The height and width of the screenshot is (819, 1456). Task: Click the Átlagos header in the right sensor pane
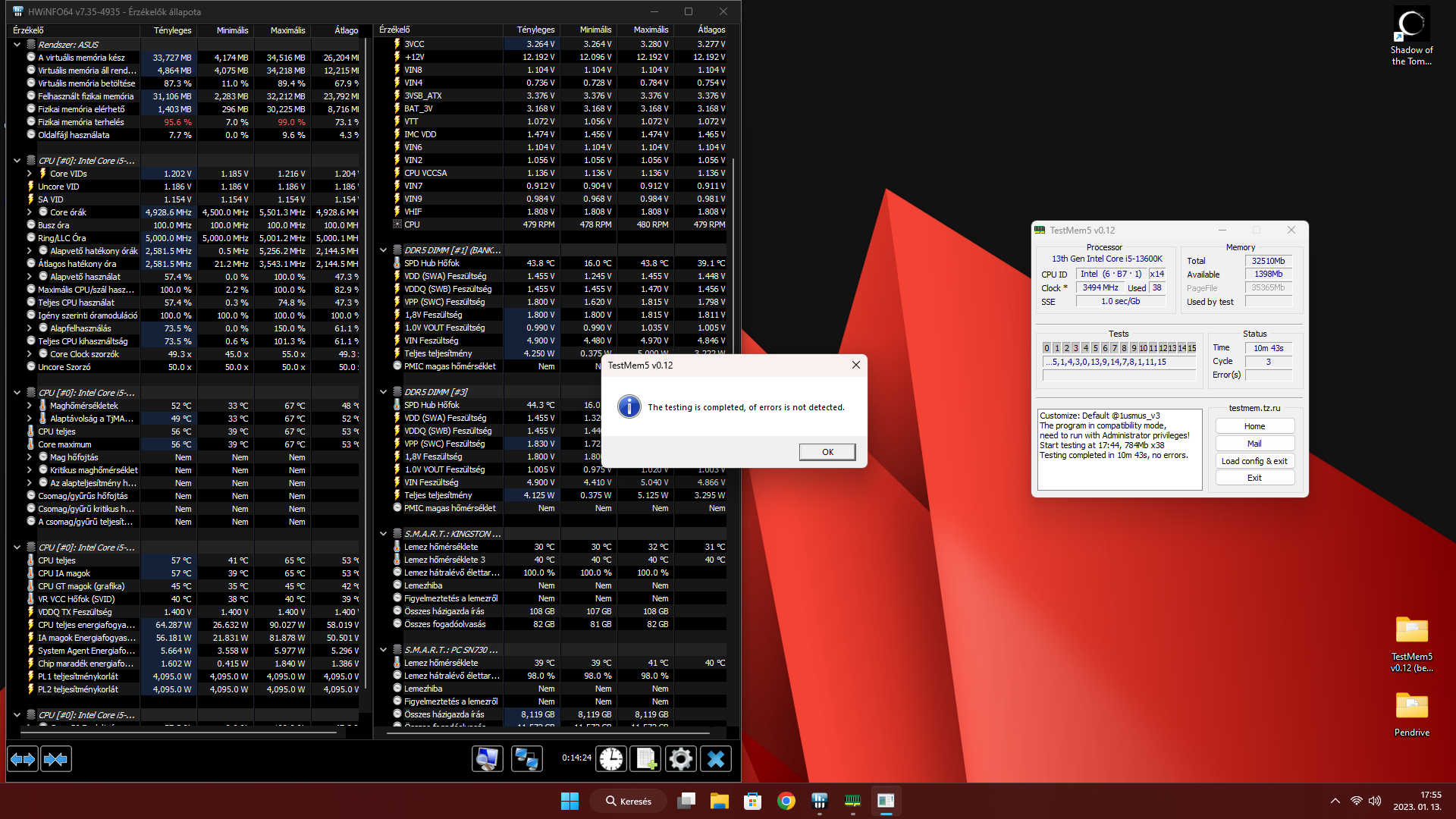701,30
